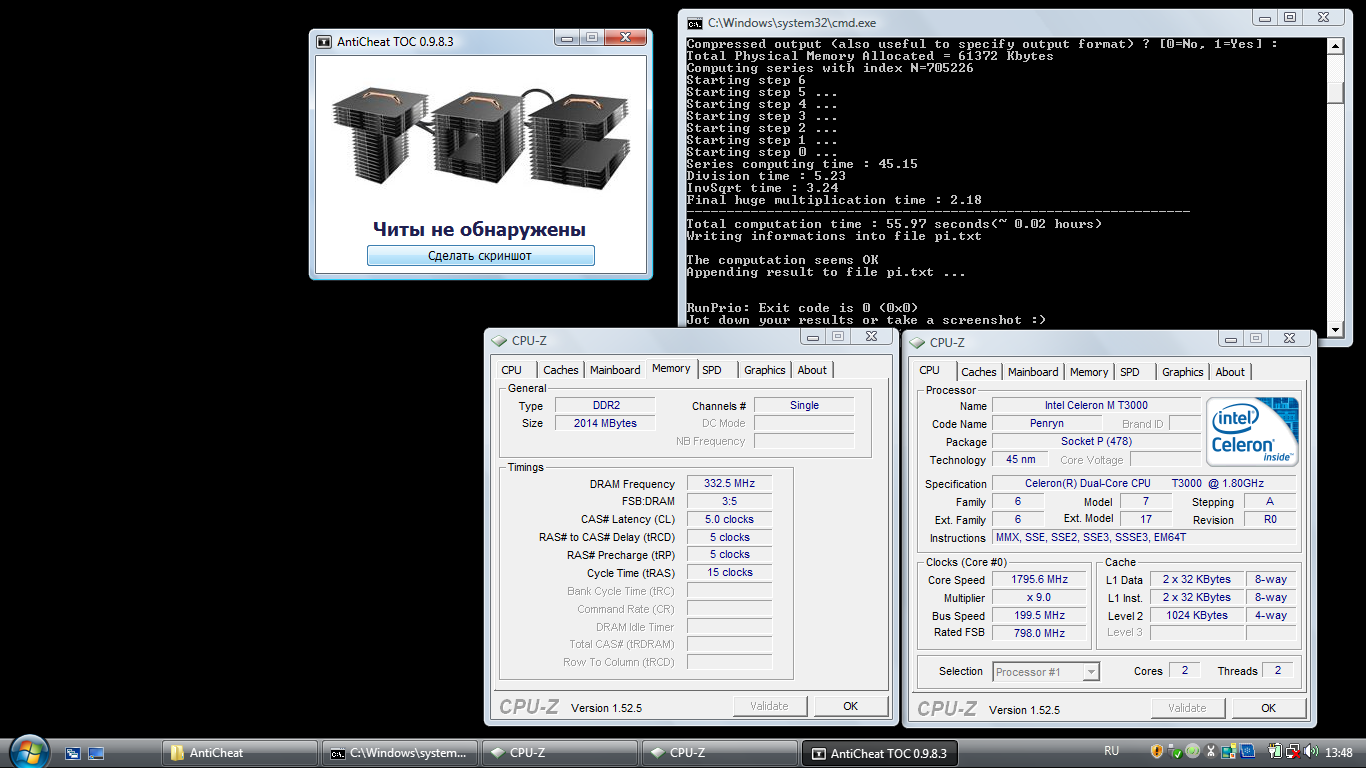
Task: Activate the second CPU-Z taskbar button
Action: (720, 753)
